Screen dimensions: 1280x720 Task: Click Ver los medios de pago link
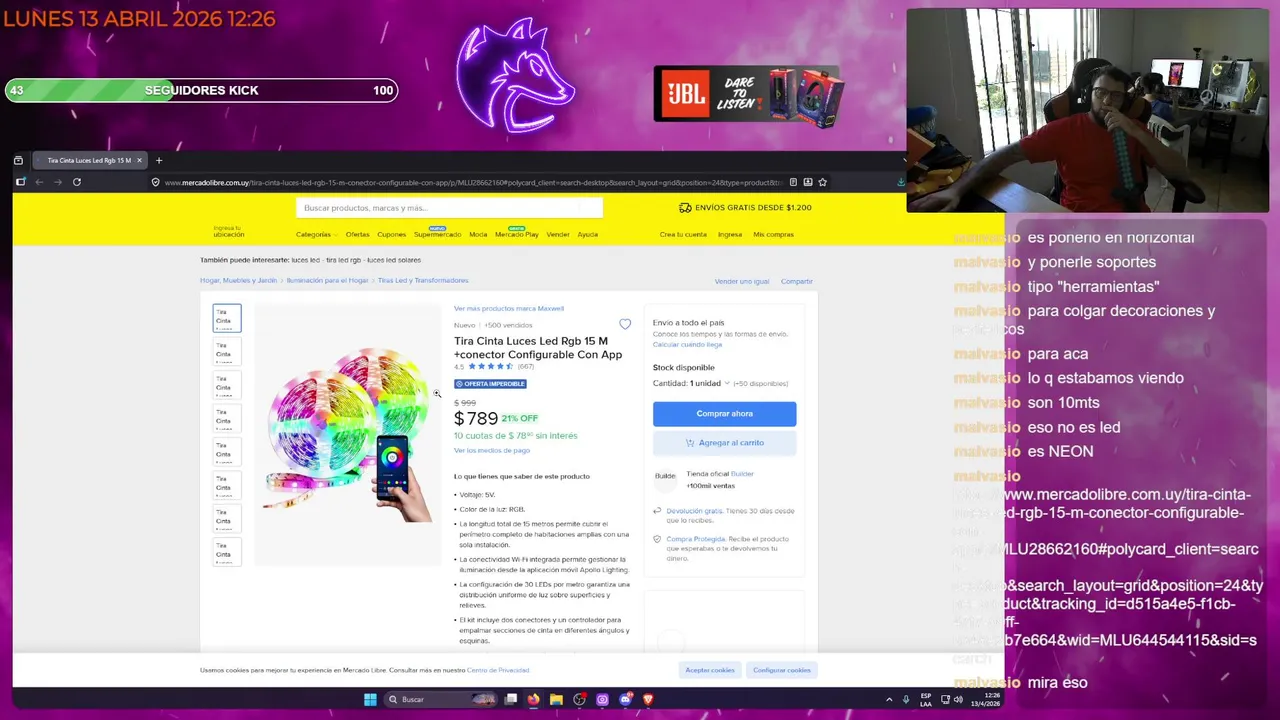(x=492, y=450)
